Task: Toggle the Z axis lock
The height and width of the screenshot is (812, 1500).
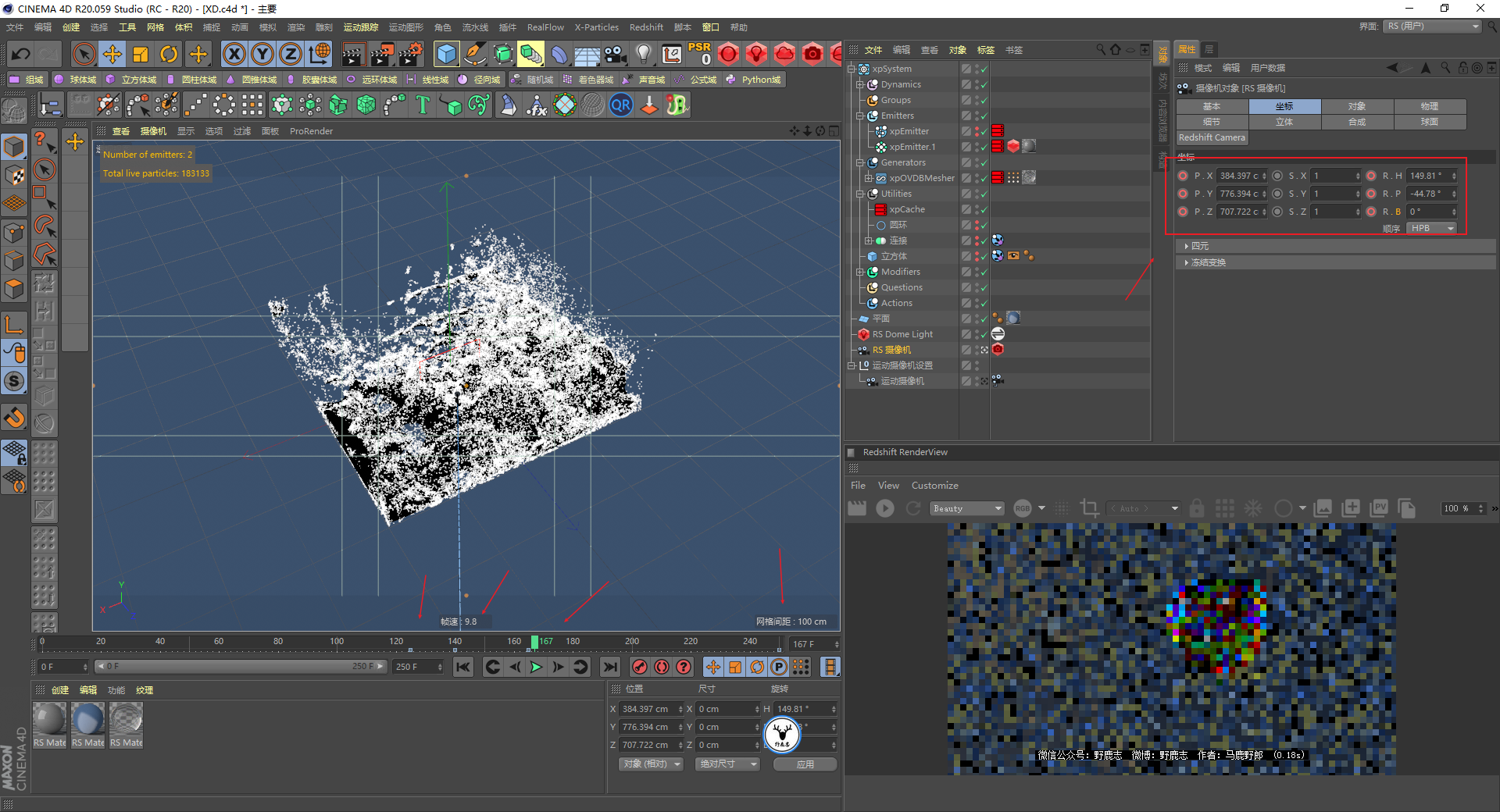Action: tap(290, 54)
